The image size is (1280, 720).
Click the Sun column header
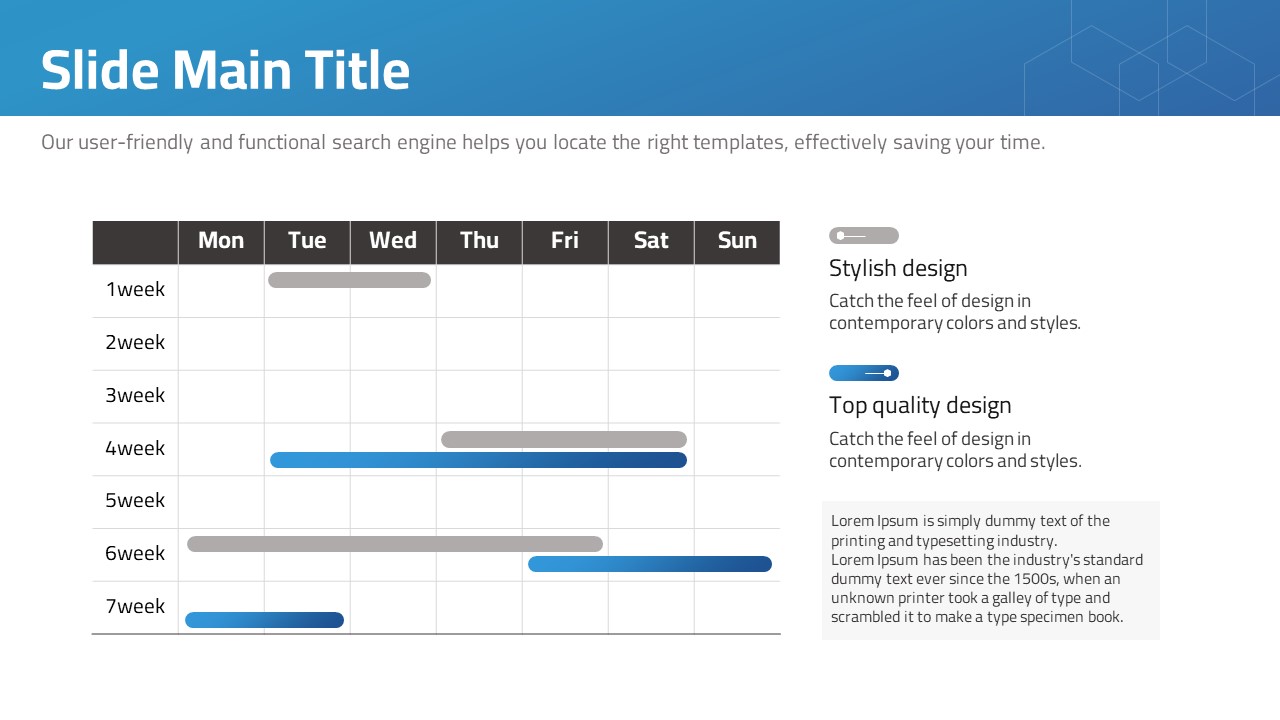pyautogui.click(x=737, y=241)
